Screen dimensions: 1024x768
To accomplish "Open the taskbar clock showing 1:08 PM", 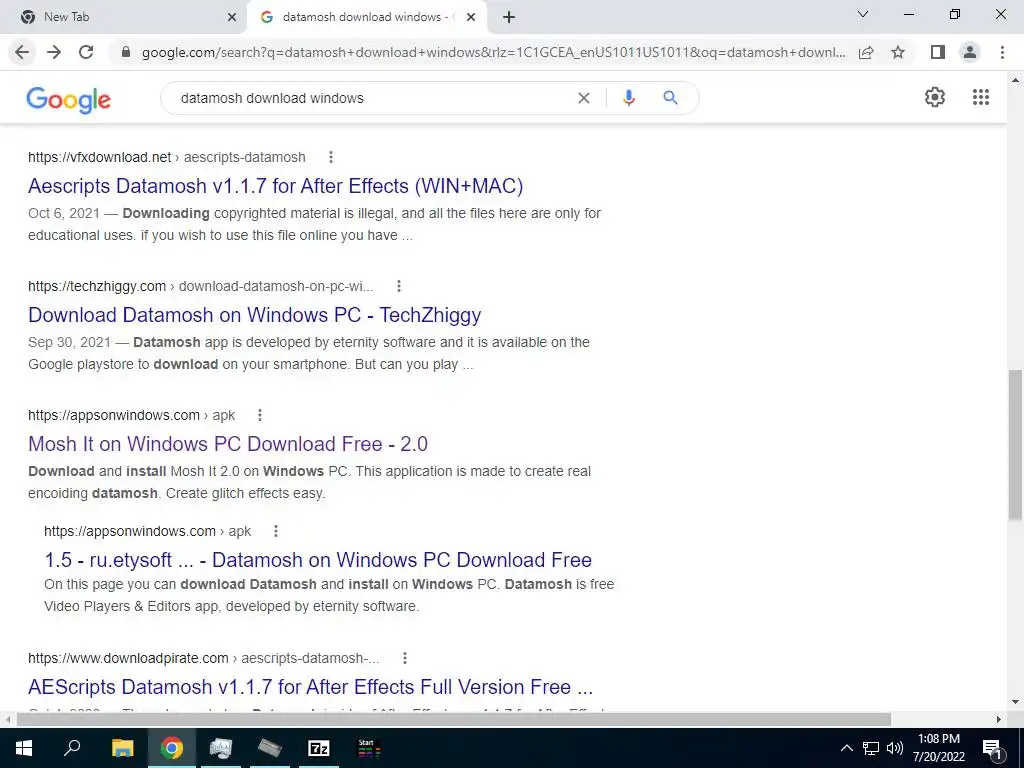I will [938, 748].
